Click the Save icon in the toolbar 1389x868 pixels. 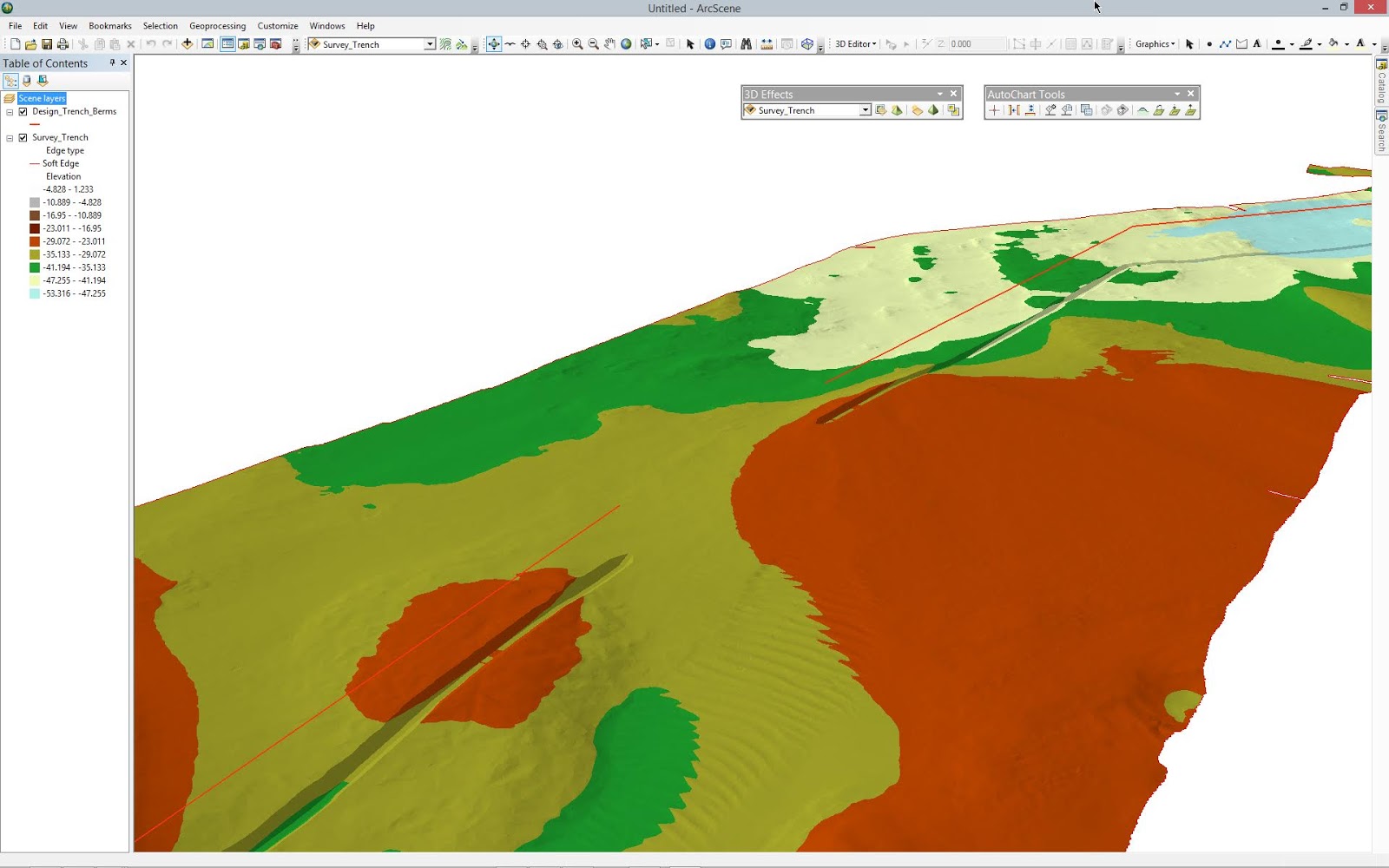[47, 44]
